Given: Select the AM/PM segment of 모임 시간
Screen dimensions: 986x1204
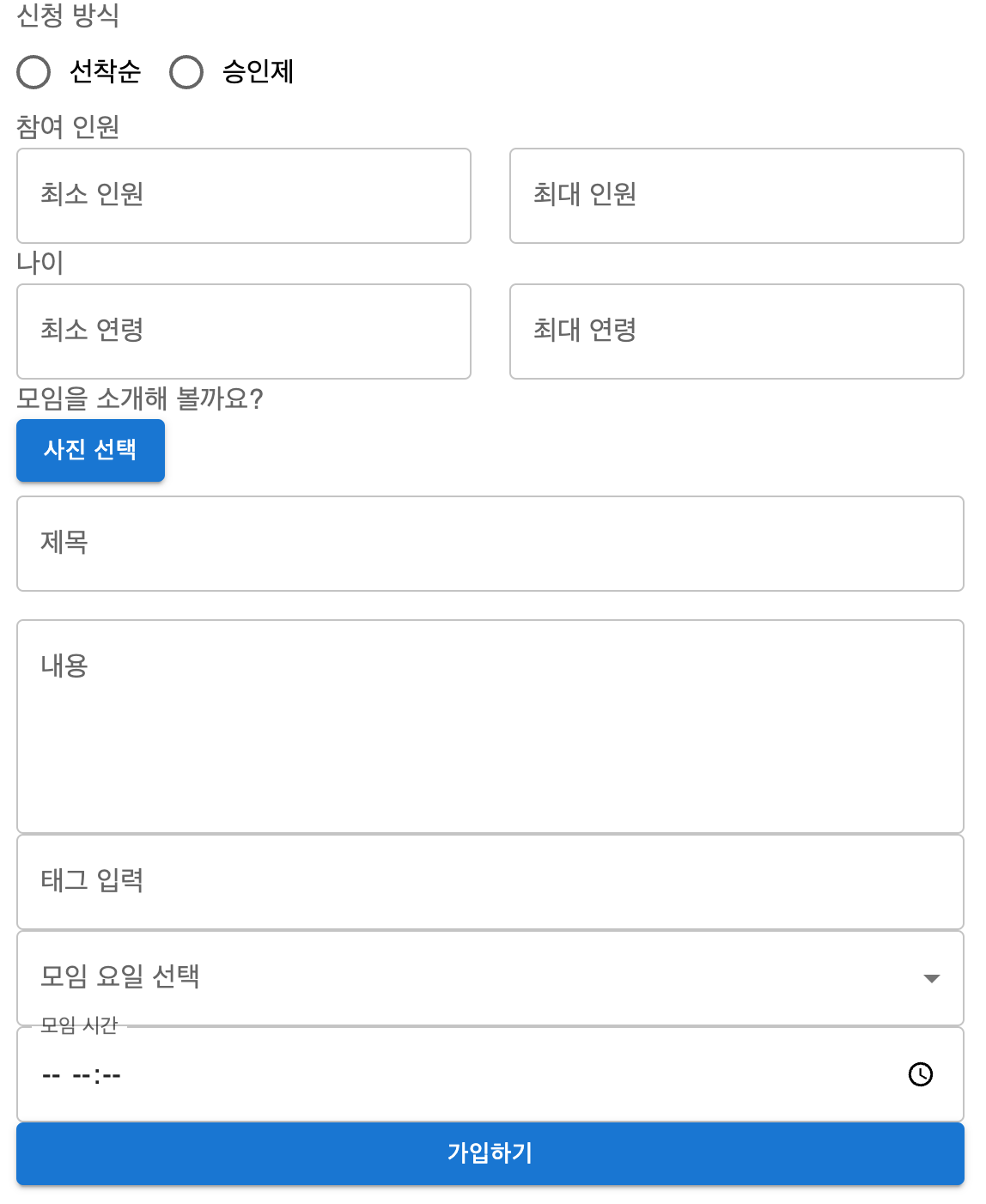Looking at the screenshot, I should pos(51,1075).
